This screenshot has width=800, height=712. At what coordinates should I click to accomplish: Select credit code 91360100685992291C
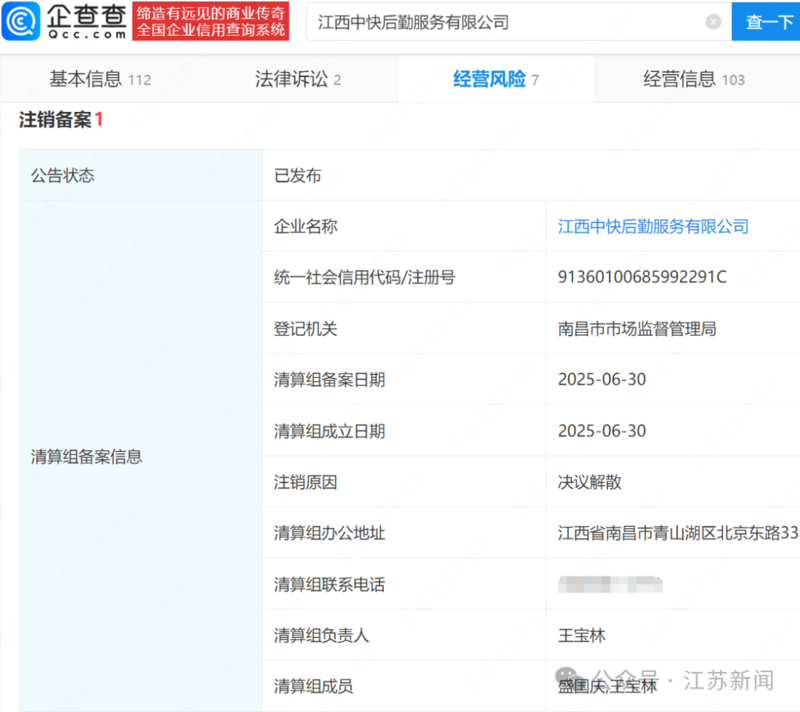pyautogui.click(x=642, y=277)
